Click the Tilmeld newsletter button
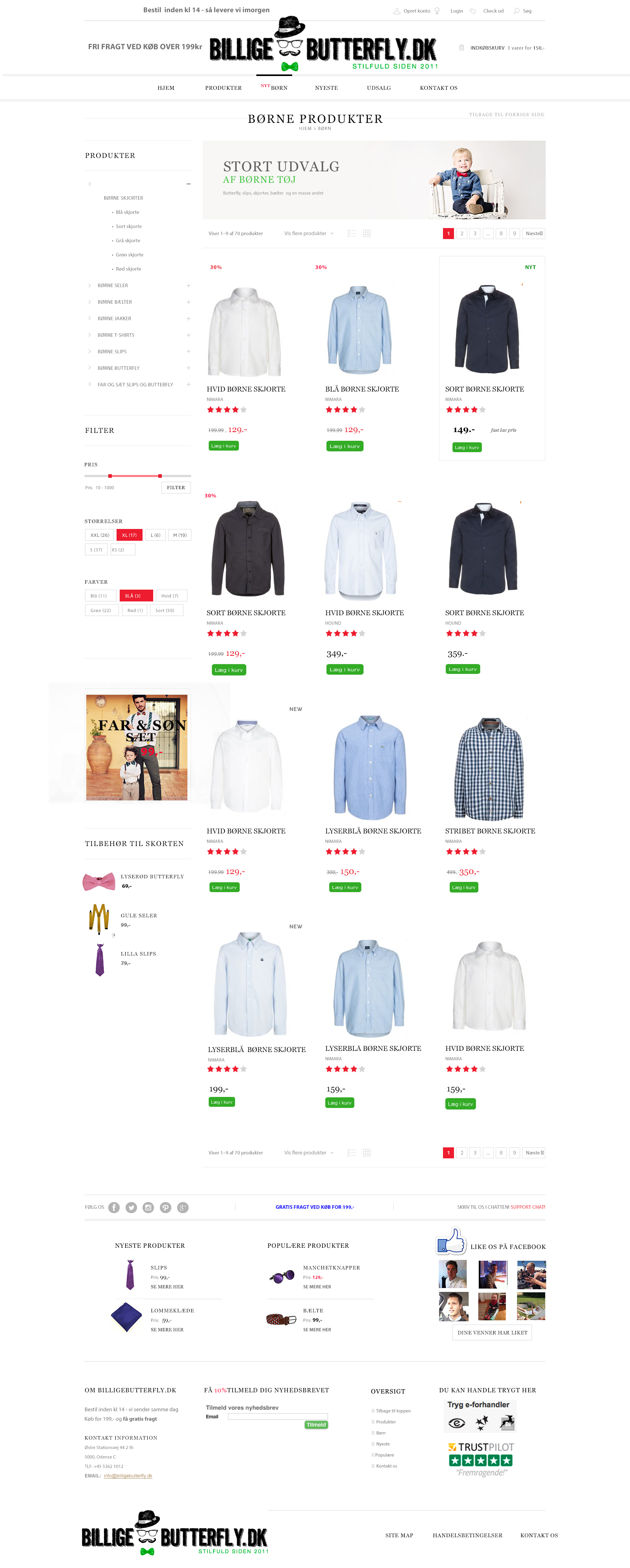630x1568 pixels. pyautogui.click(x=316, y=1425)
